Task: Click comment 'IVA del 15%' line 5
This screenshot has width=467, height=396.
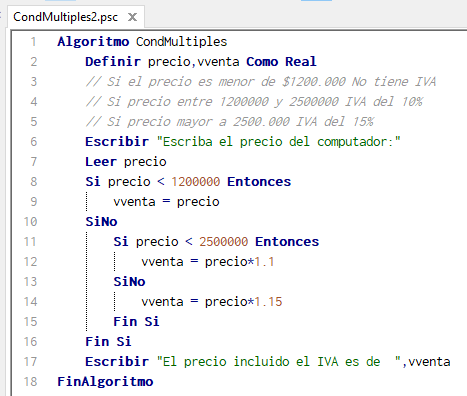Action: click(335, 122)
